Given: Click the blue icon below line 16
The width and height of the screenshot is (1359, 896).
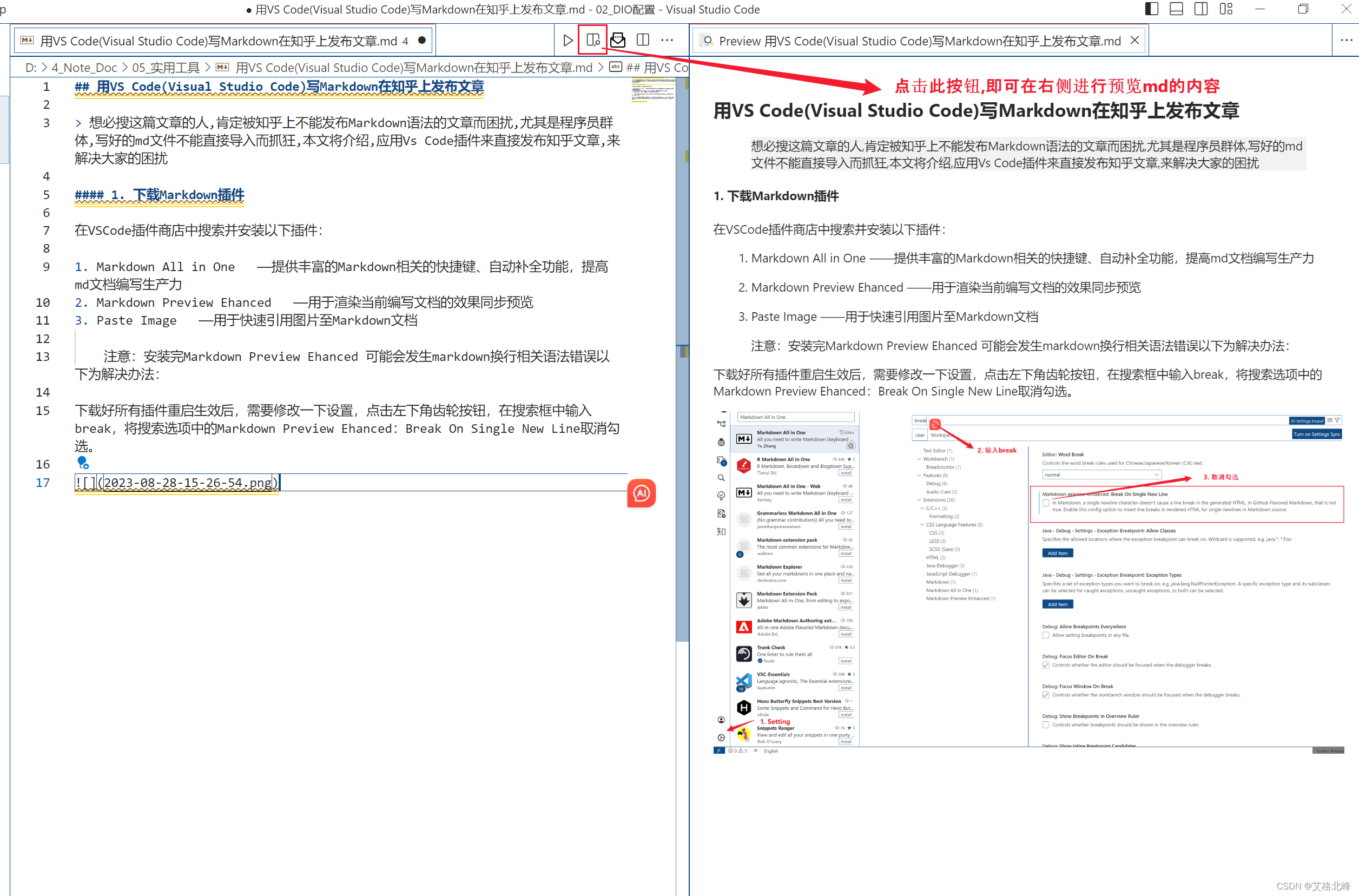Looking at the screenshot, I should [x=83, y=462].
